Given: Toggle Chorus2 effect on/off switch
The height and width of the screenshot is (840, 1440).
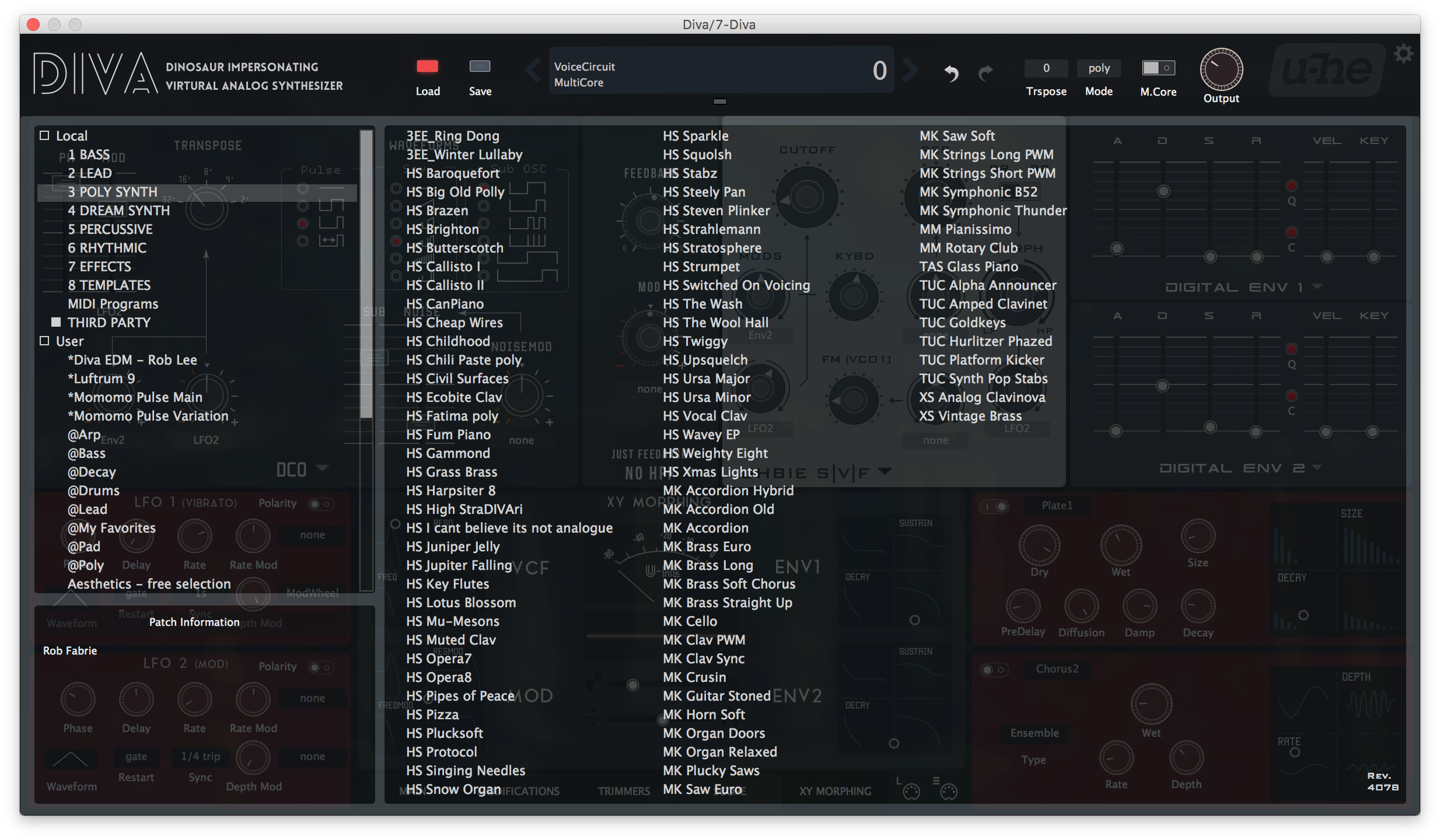Looking at the screenshot, I should click(x=994, y=670).
